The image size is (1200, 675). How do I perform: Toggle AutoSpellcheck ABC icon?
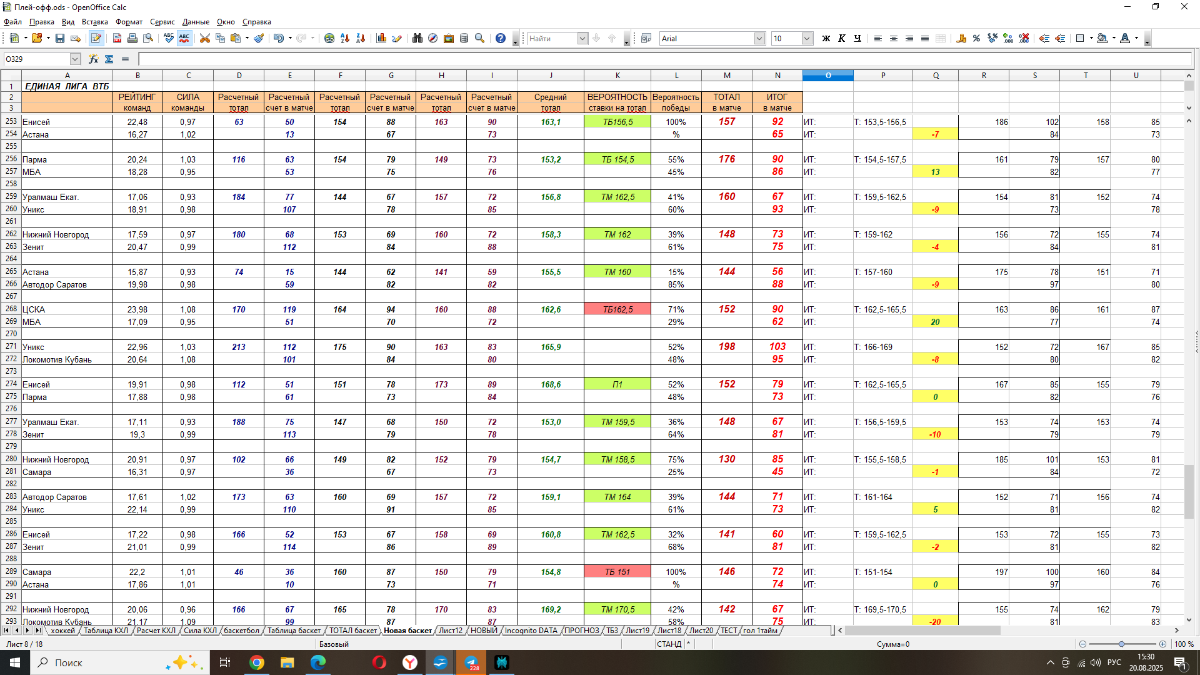point(183,38)
